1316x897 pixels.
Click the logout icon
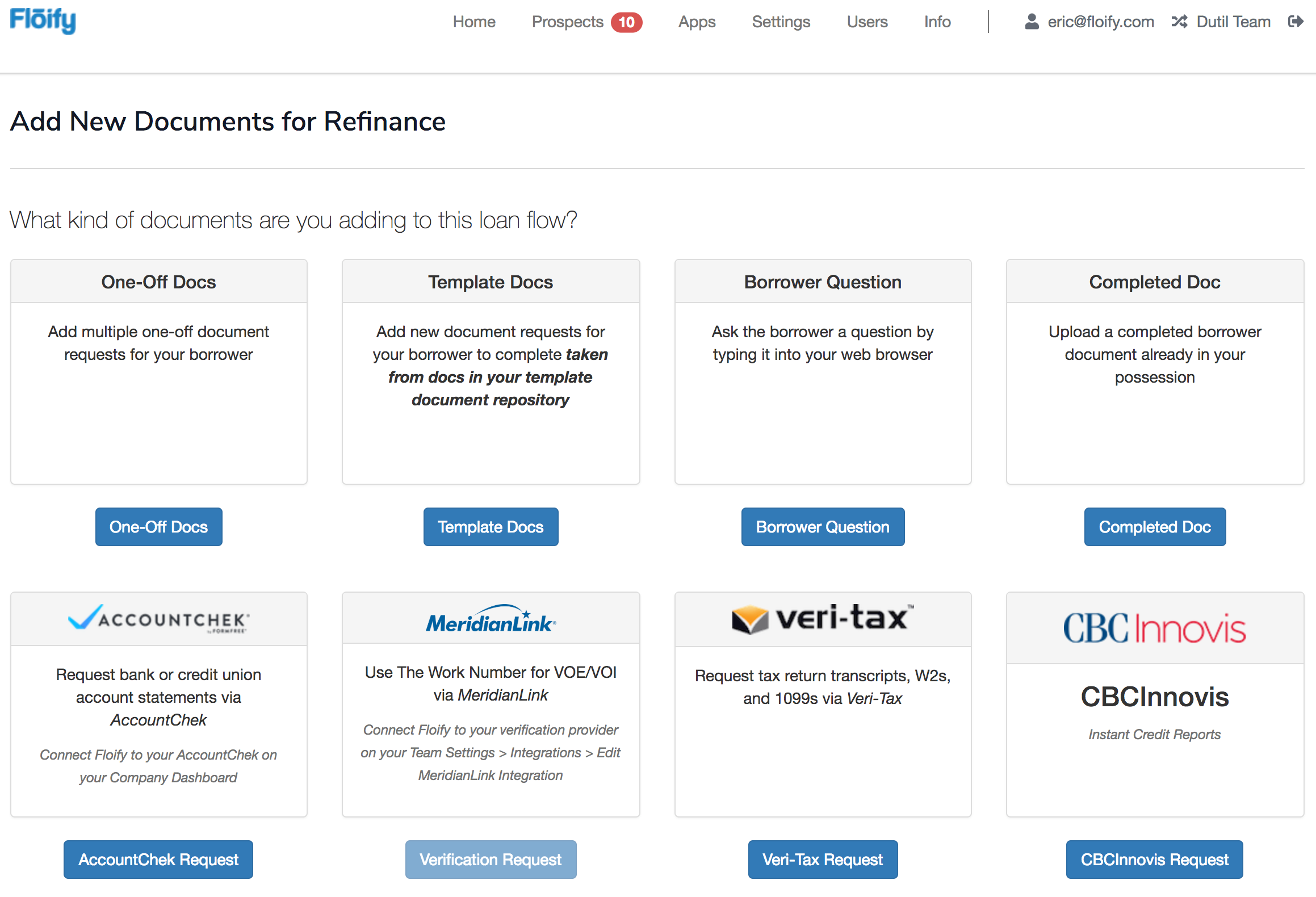coord(1296,22)
